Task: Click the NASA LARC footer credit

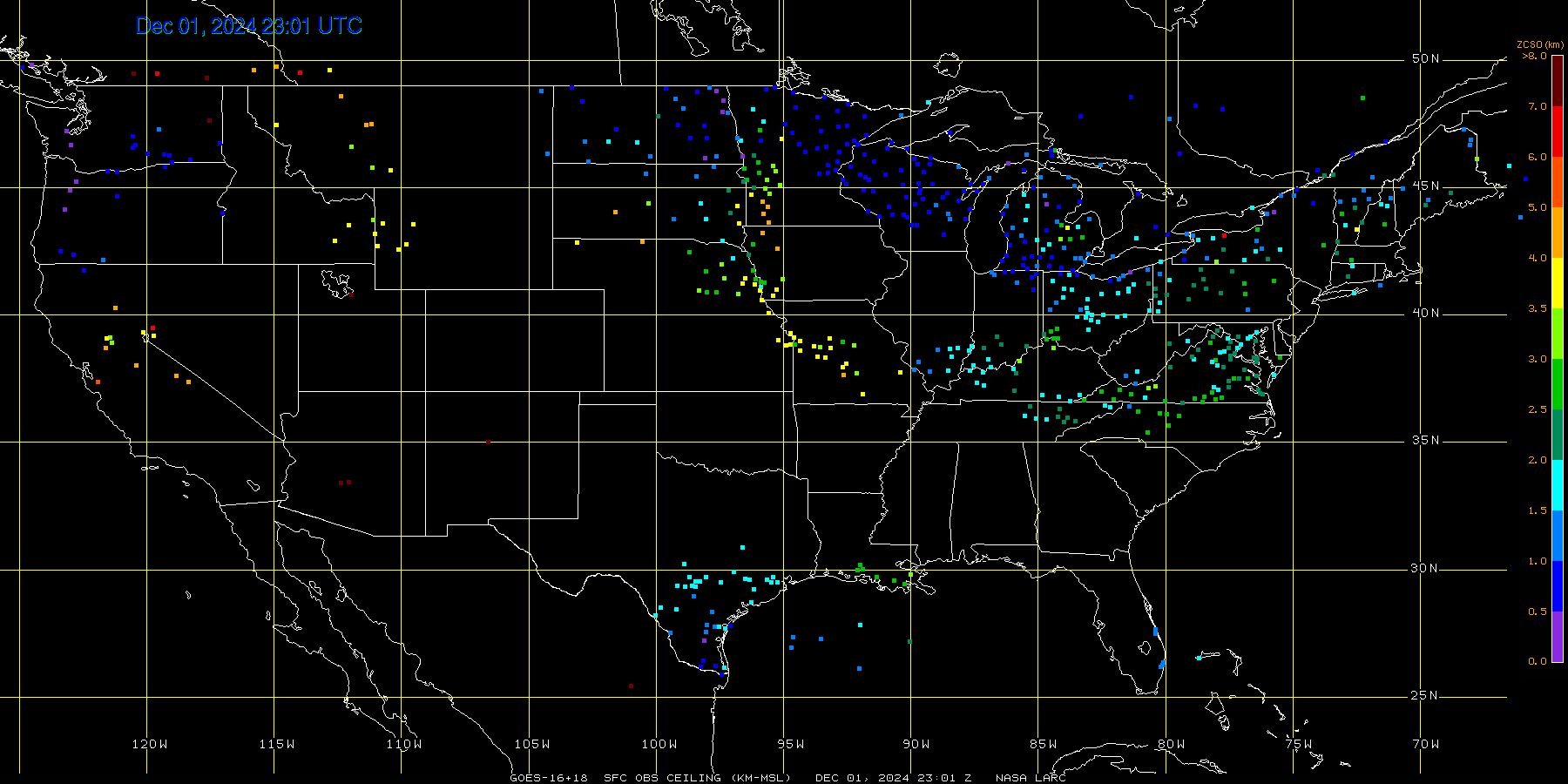Action: [1031, 778]
